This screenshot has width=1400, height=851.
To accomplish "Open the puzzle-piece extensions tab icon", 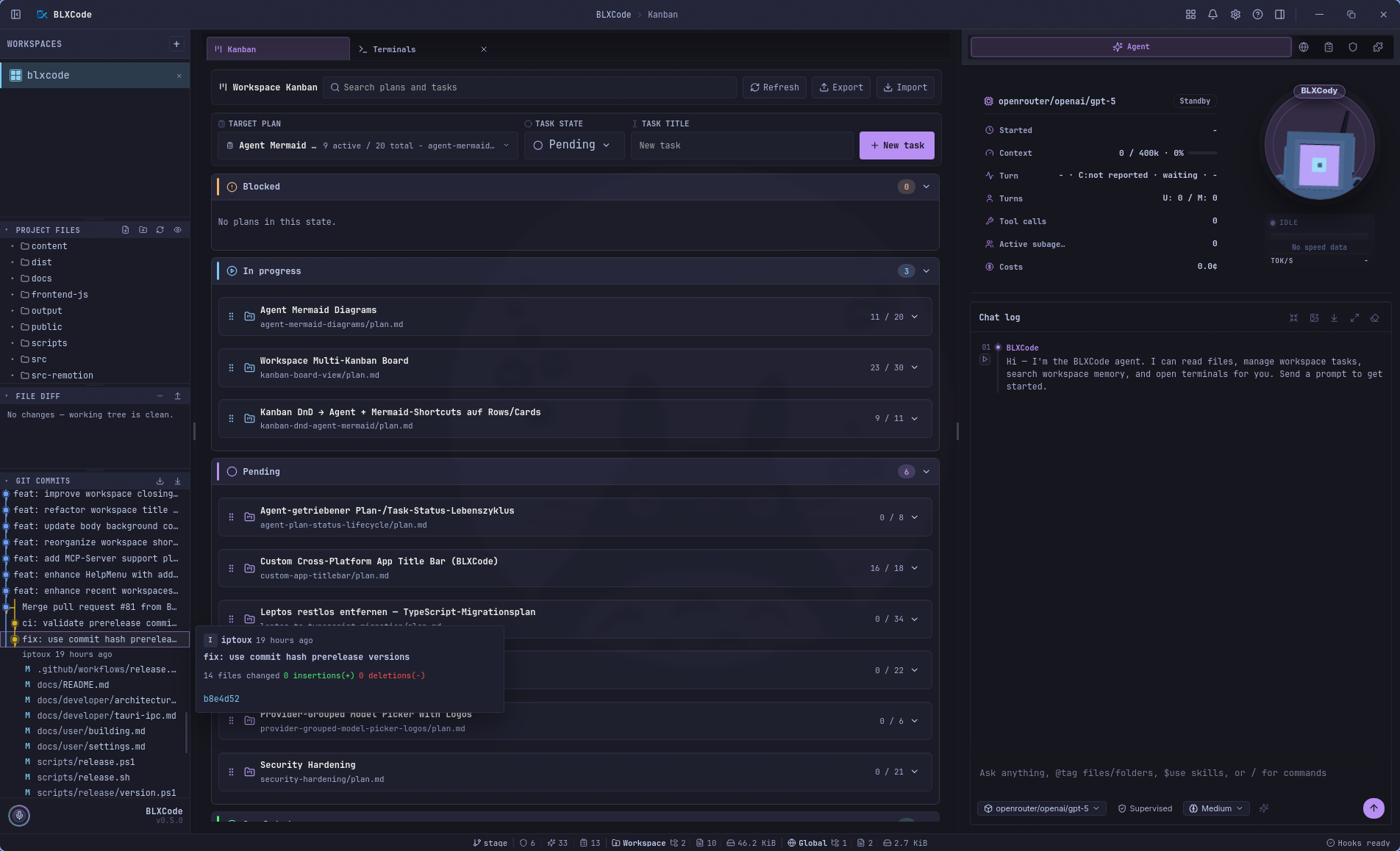I will click(x=1378, y=47).
